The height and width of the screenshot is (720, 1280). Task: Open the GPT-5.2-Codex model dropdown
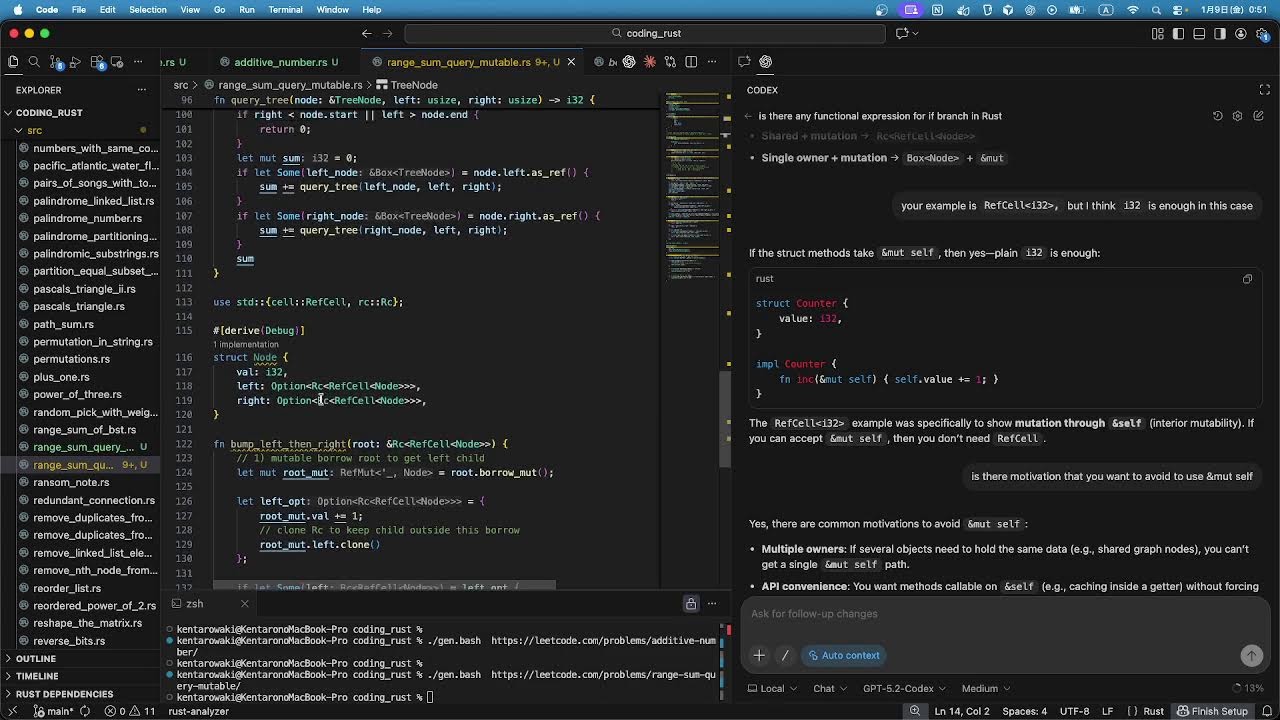point(904,688)
